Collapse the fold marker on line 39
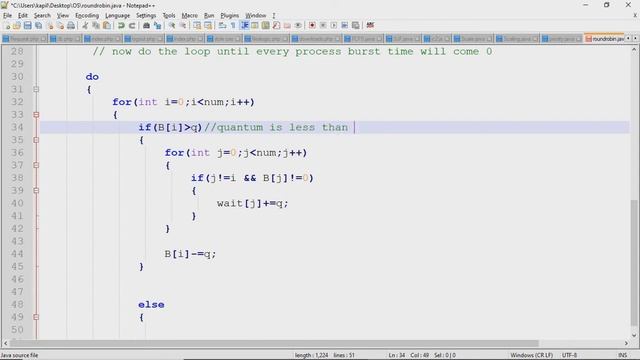This screenshot has width=640, height=360. 36,191
